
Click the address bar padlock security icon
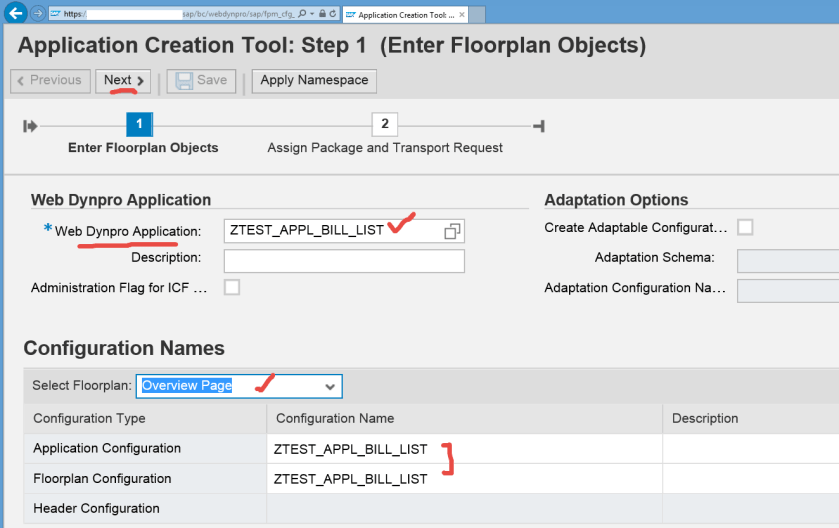pos(322,15)
